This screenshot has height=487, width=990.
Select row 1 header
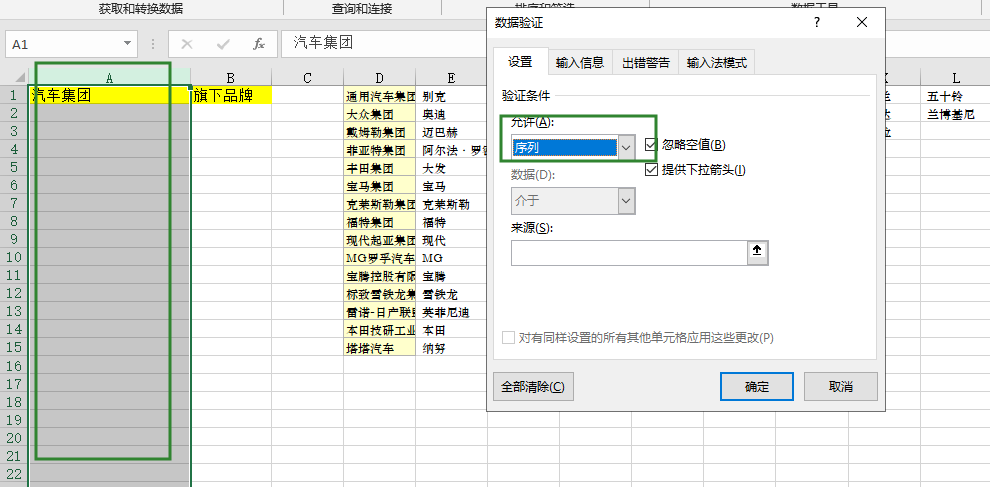pos(14,96)
